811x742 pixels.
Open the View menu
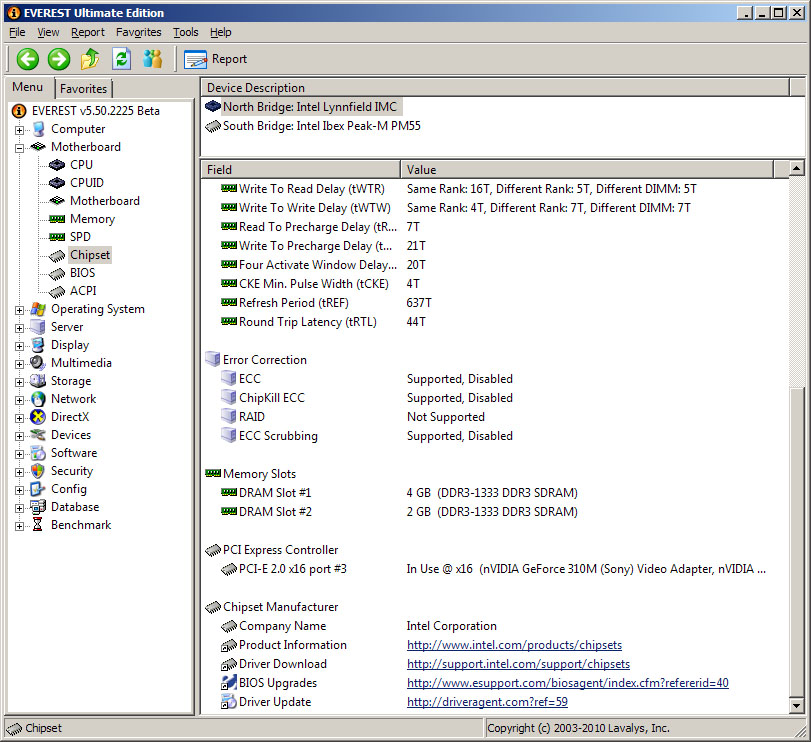[48, 32]
